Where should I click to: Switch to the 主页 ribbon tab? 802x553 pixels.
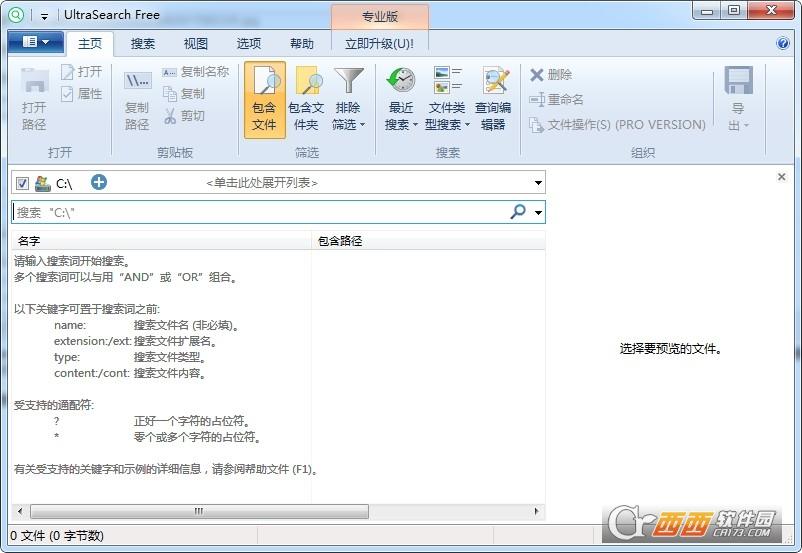click(90, 43)
